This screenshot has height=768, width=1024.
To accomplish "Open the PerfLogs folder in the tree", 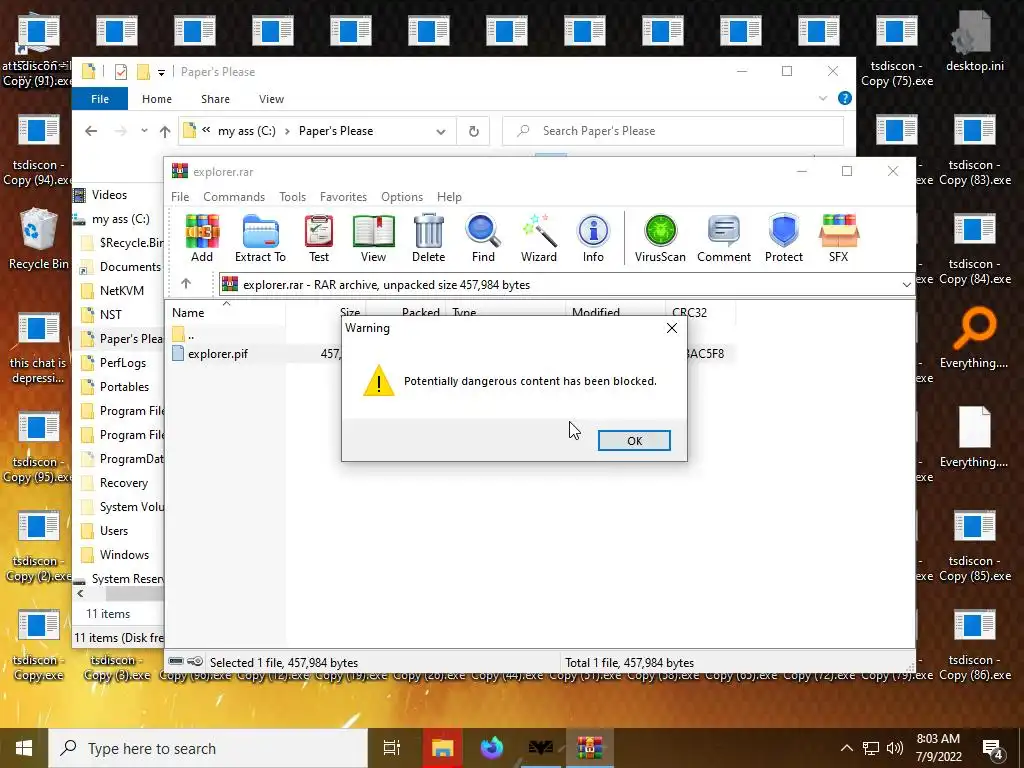I will 123,363.
